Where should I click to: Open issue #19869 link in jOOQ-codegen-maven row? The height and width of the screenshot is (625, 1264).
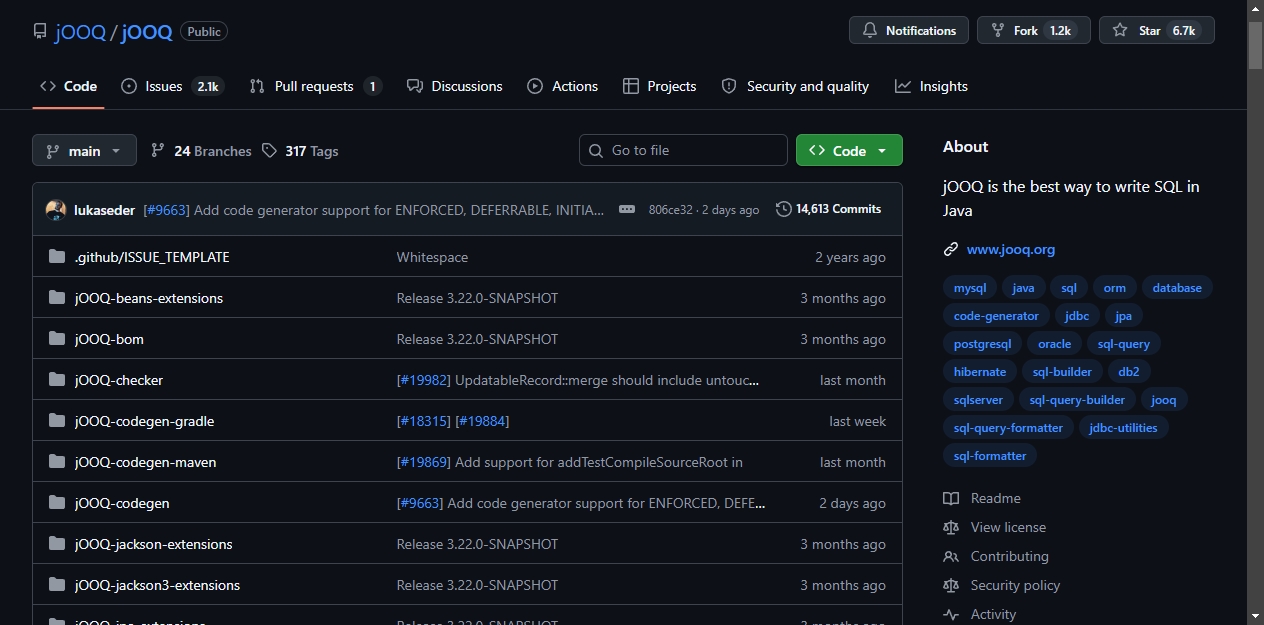tap(424, 462)
